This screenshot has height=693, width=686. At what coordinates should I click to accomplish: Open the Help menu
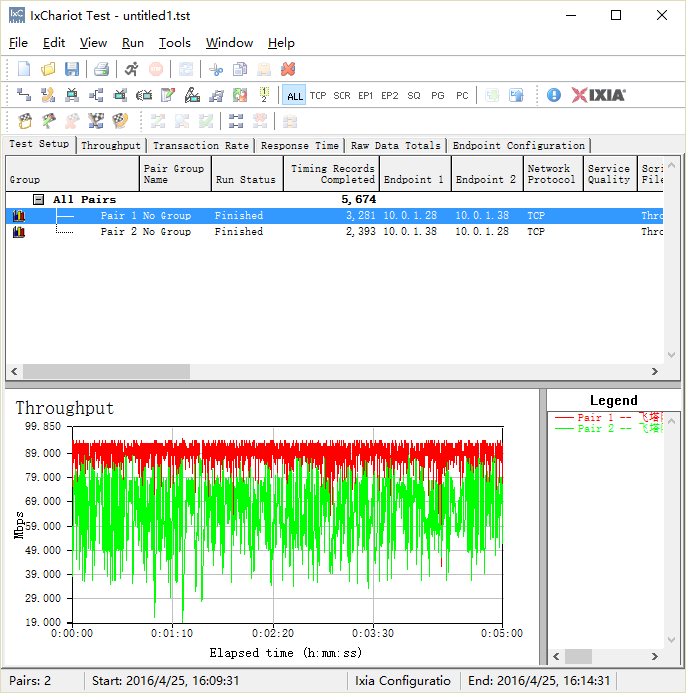click(x=281, y=43)
